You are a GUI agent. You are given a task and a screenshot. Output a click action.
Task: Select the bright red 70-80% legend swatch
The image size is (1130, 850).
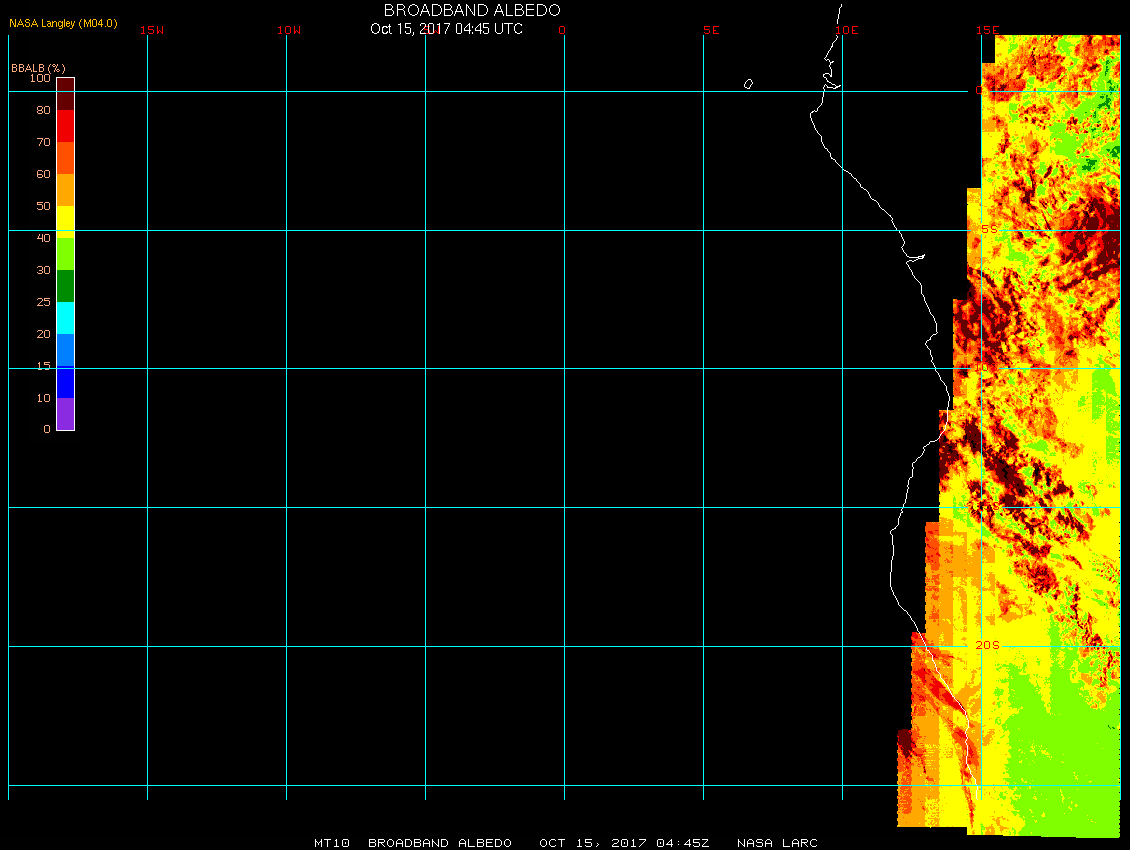(x=65, y=125)
